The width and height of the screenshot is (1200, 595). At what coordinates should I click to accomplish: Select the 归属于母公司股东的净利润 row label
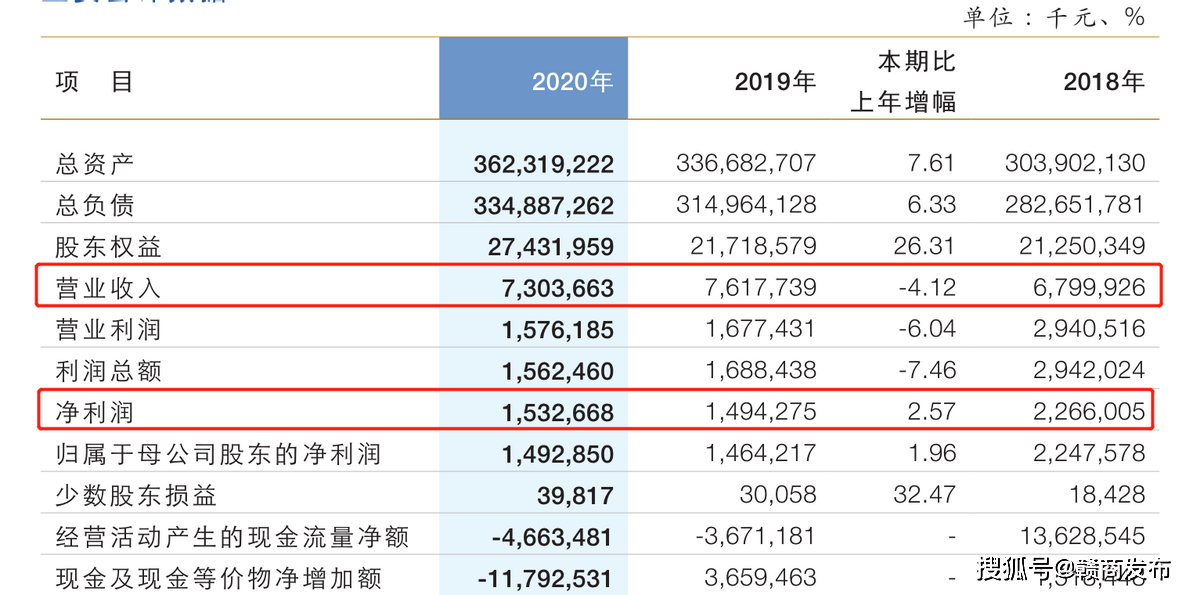coord(218,454)
